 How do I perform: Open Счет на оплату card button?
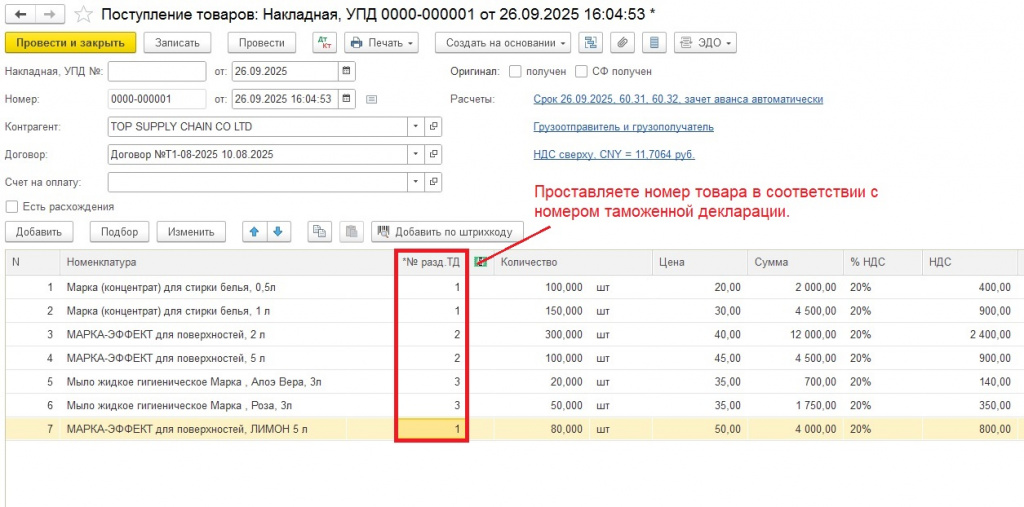[433, 182]
